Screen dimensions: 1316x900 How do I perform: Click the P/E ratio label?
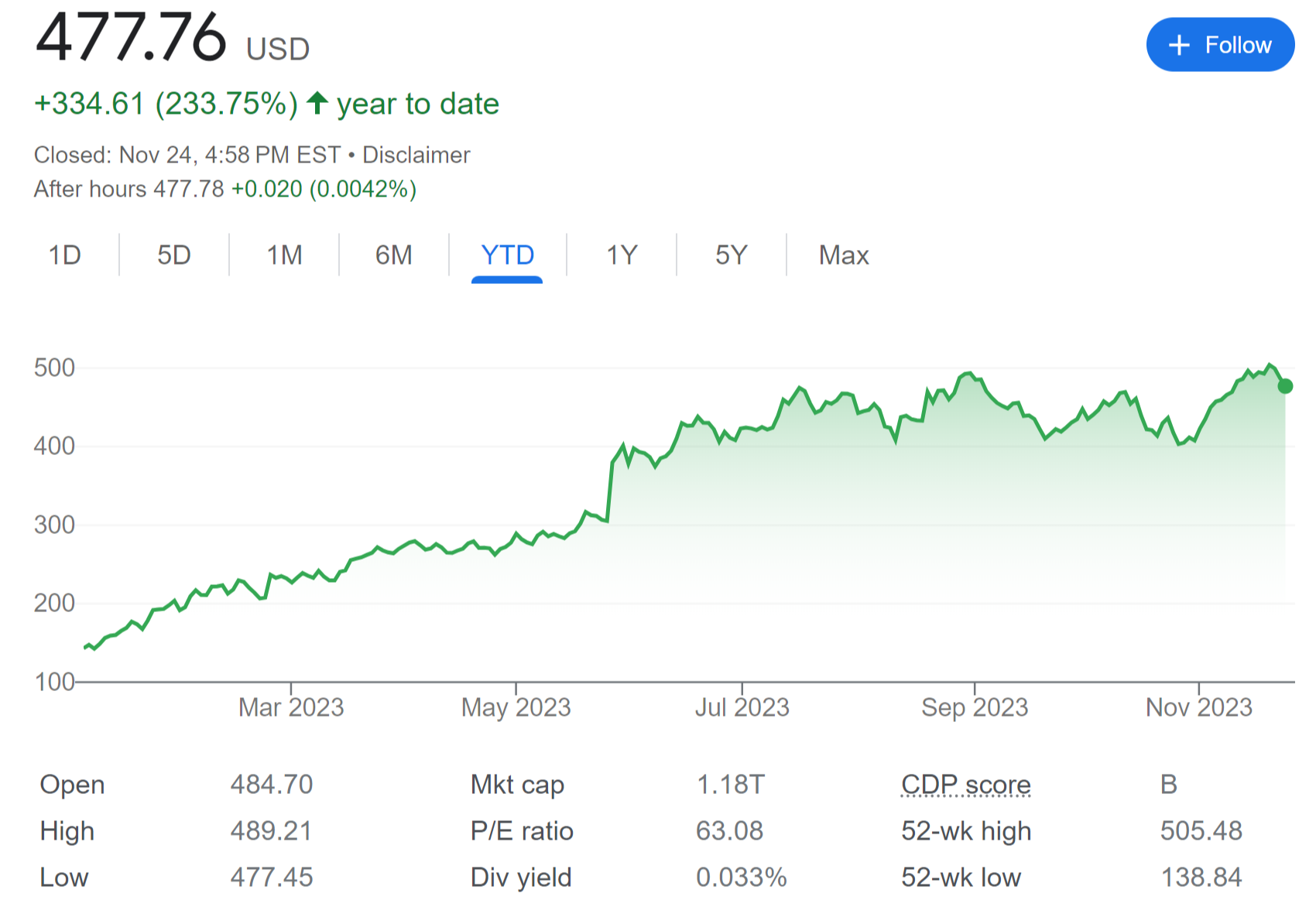coord(522,830)
